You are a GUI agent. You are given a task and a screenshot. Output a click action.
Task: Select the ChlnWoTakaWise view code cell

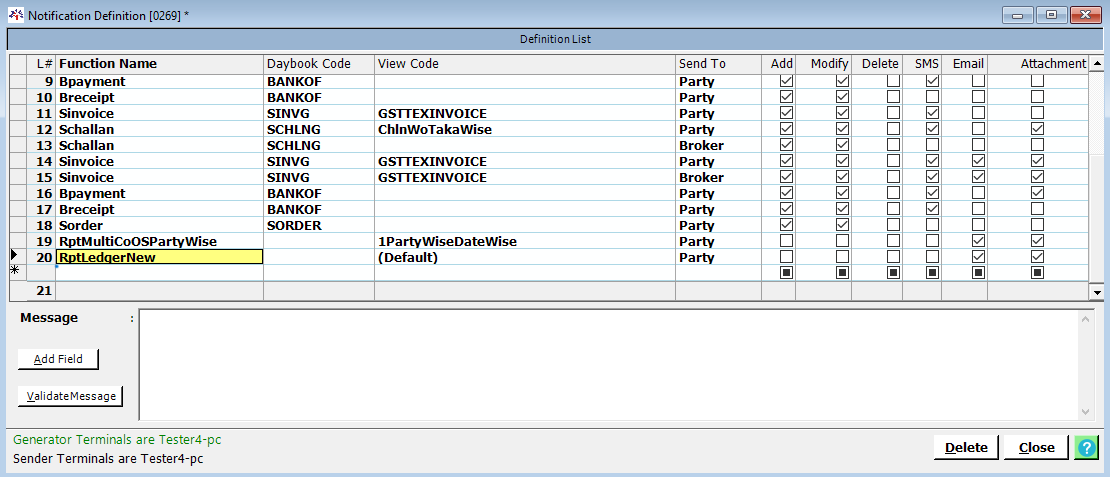pos(524,129)
